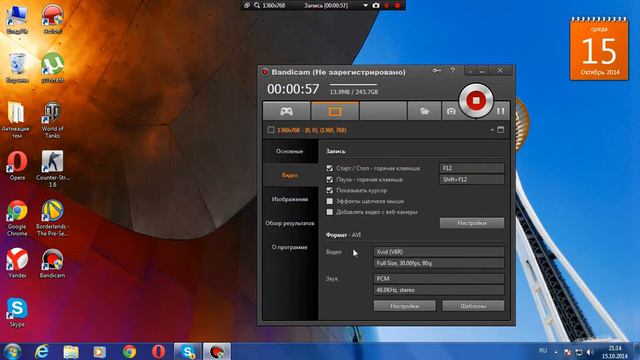Click the 48.0KHz, stereo field
This screenshot has width=640, height=360.
(x=439, y=290)
